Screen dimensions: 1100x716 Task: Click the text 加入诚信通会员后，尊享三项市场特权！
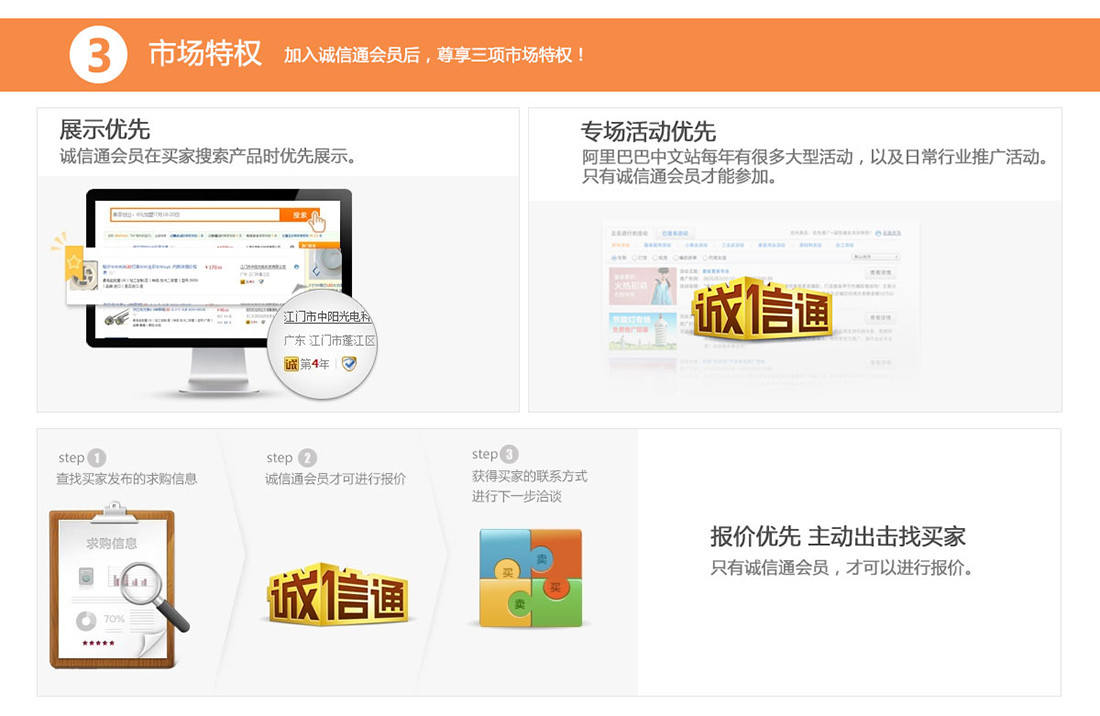tap(435, 55)
